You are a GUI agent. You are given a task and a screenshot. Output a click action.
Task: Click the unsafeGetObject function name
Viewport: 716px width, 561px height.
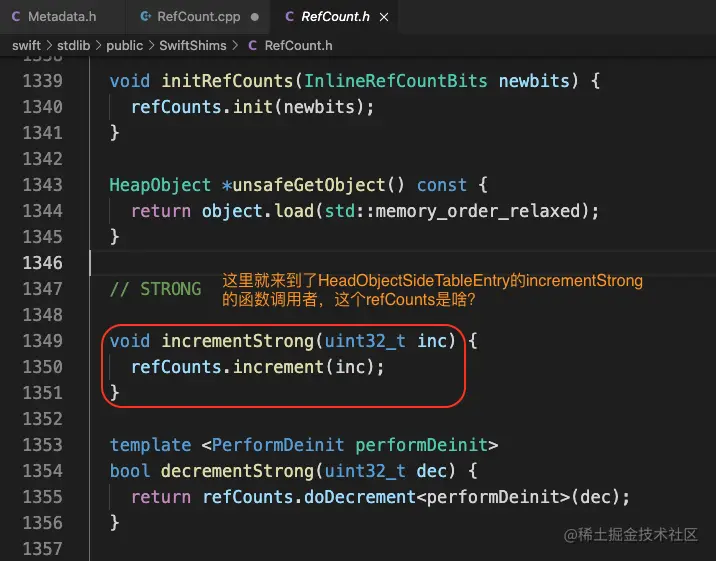coord(309,185)
